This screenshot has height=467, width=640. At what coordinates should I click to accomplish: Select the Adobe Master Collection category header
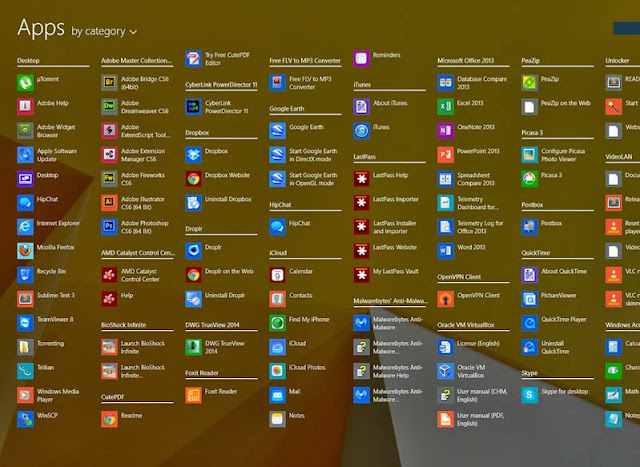pyautogui.click(x=136, y=60)
